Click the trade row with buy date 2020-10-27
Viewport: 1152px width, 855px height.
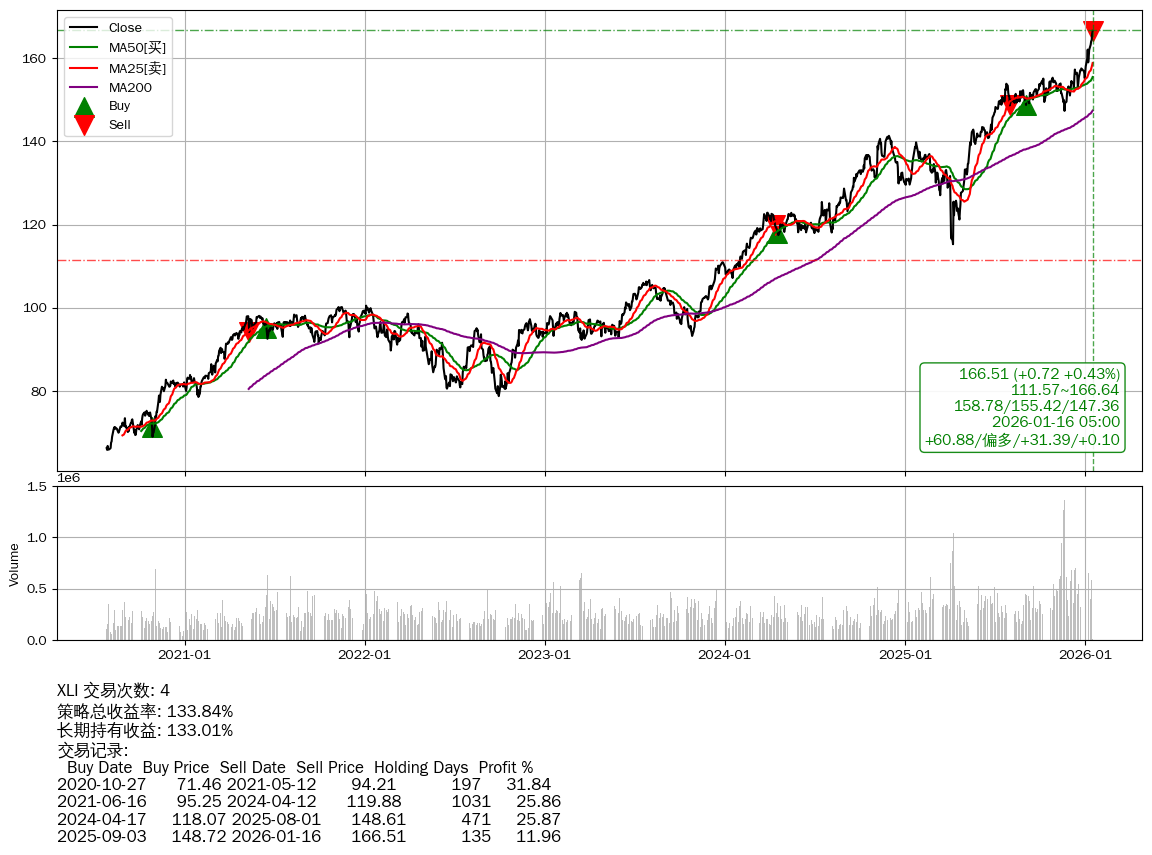point(303,785)
